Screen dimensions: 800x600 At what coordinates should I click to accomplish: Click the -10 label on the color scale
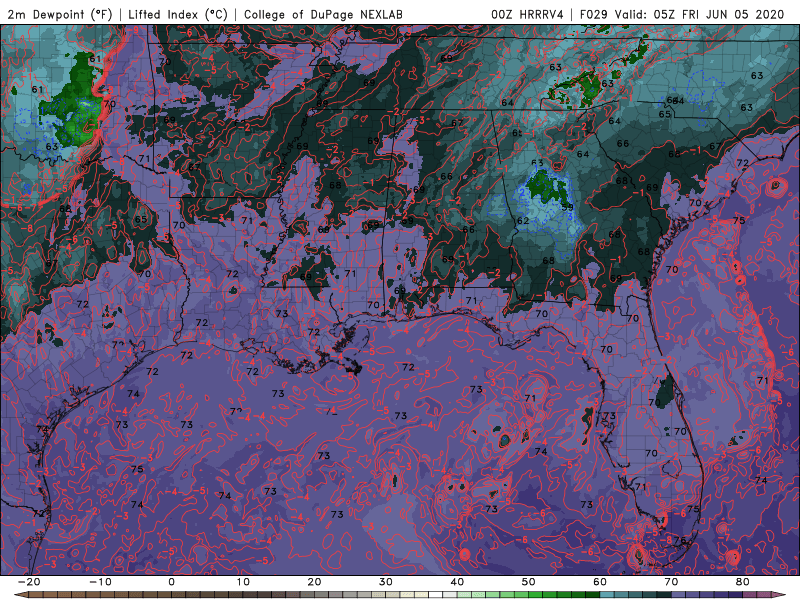[100, 582]
